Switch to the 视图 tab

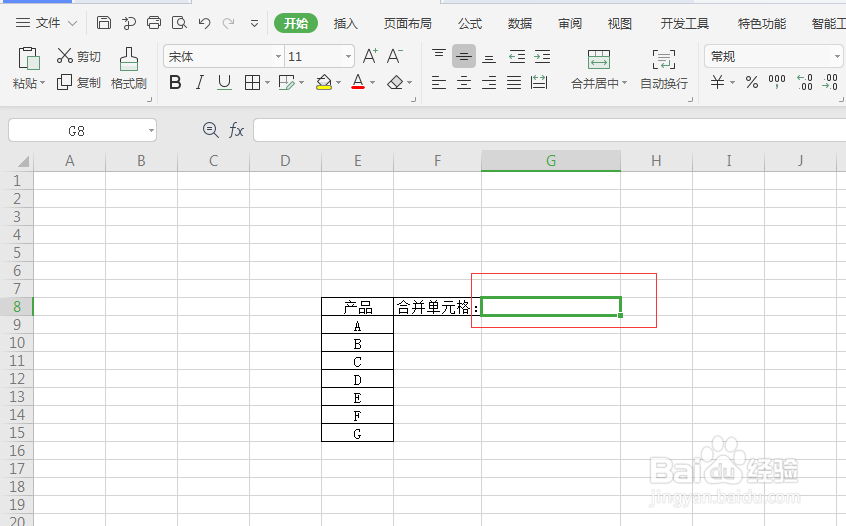click(619, 23)
